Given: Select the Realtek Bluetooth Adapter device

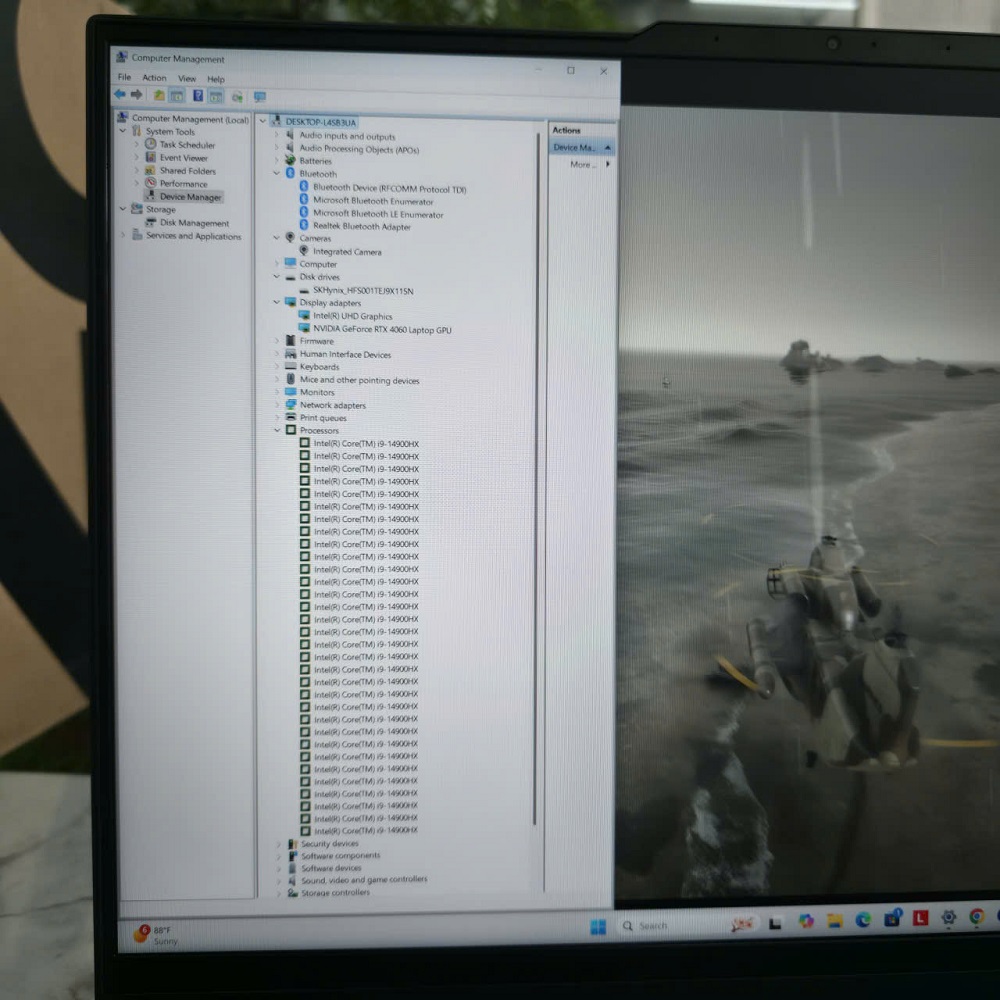Looking at the screenshot, I should [361, 226].
